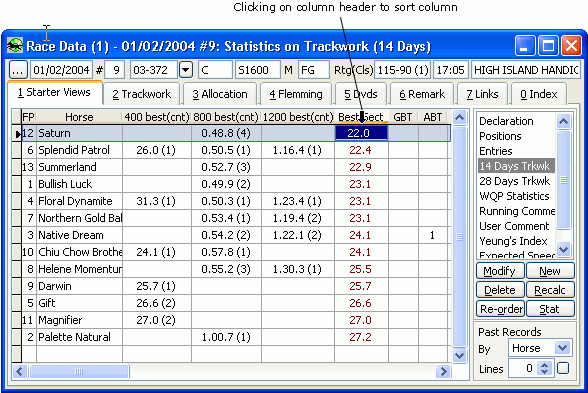Click the Recalc button
The image size is (588, 393).
pyautogui.click(x=550, y=290)
